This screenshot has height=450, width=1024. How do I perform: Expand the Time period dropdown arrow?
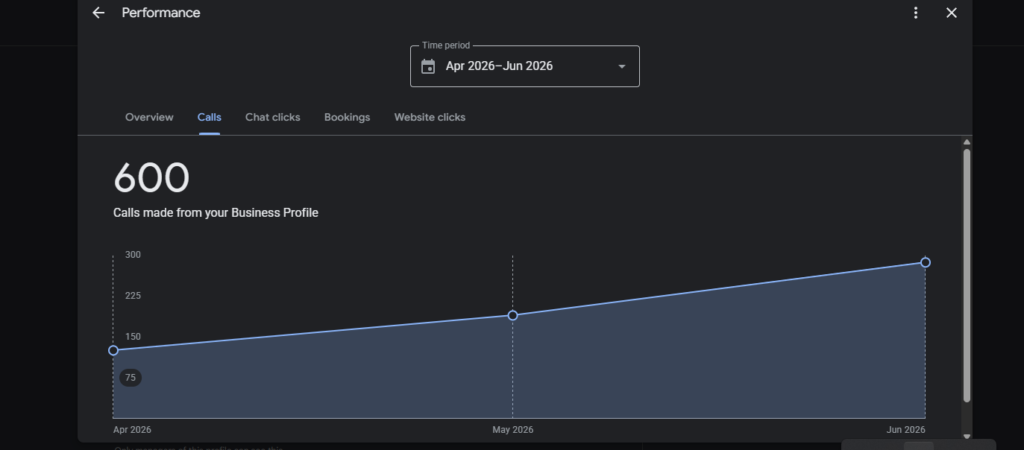tap(622, 67)
